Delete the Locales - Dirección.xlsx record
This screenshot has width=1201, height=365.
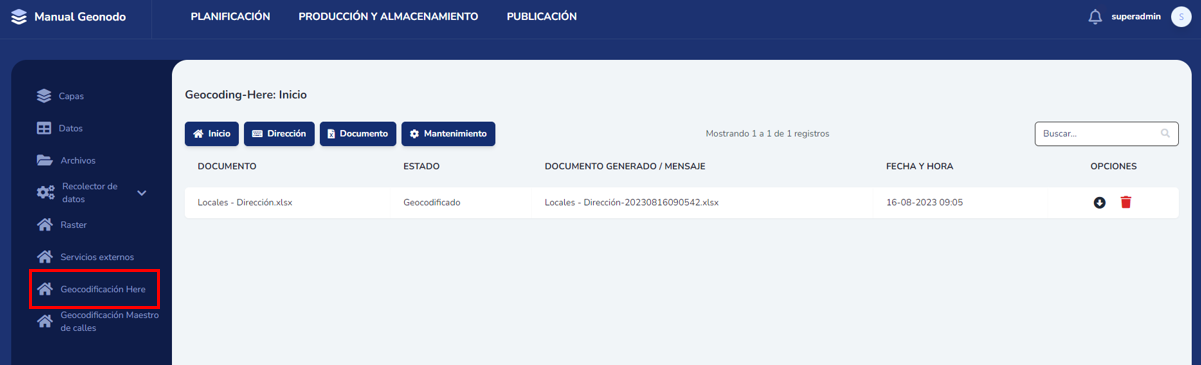pos(1126,202)
